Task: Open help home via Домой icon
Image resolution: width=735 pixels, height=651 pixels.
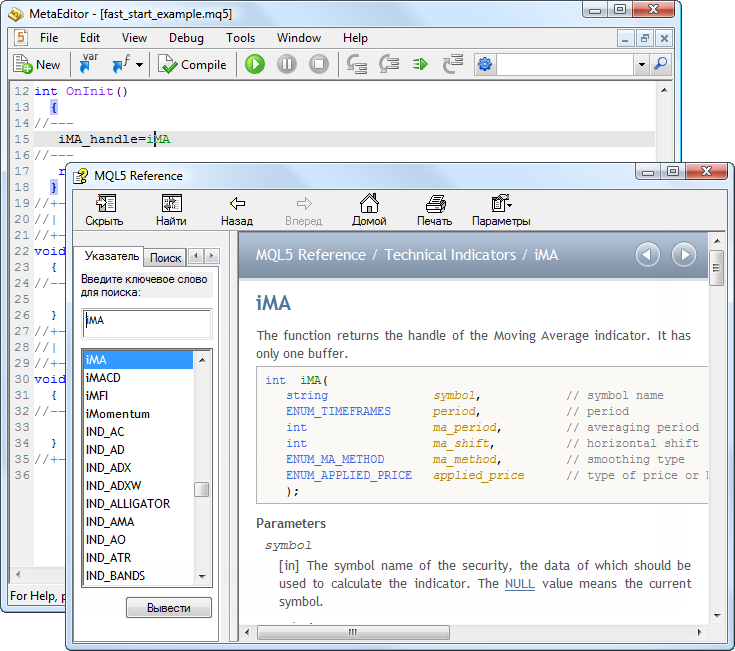Action: pos(369,210)
